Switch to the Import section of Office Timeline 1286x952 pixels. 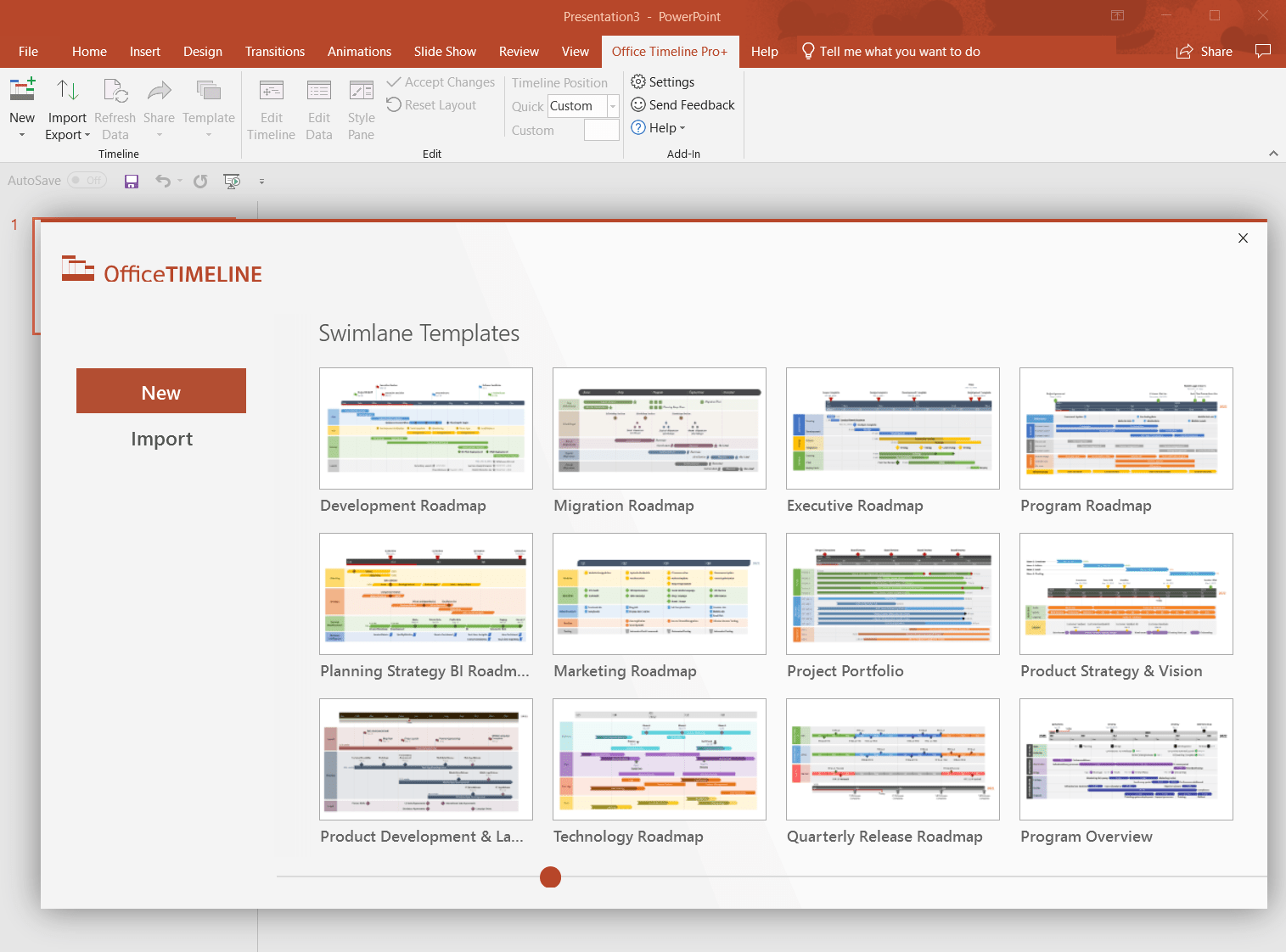point(161,439)
